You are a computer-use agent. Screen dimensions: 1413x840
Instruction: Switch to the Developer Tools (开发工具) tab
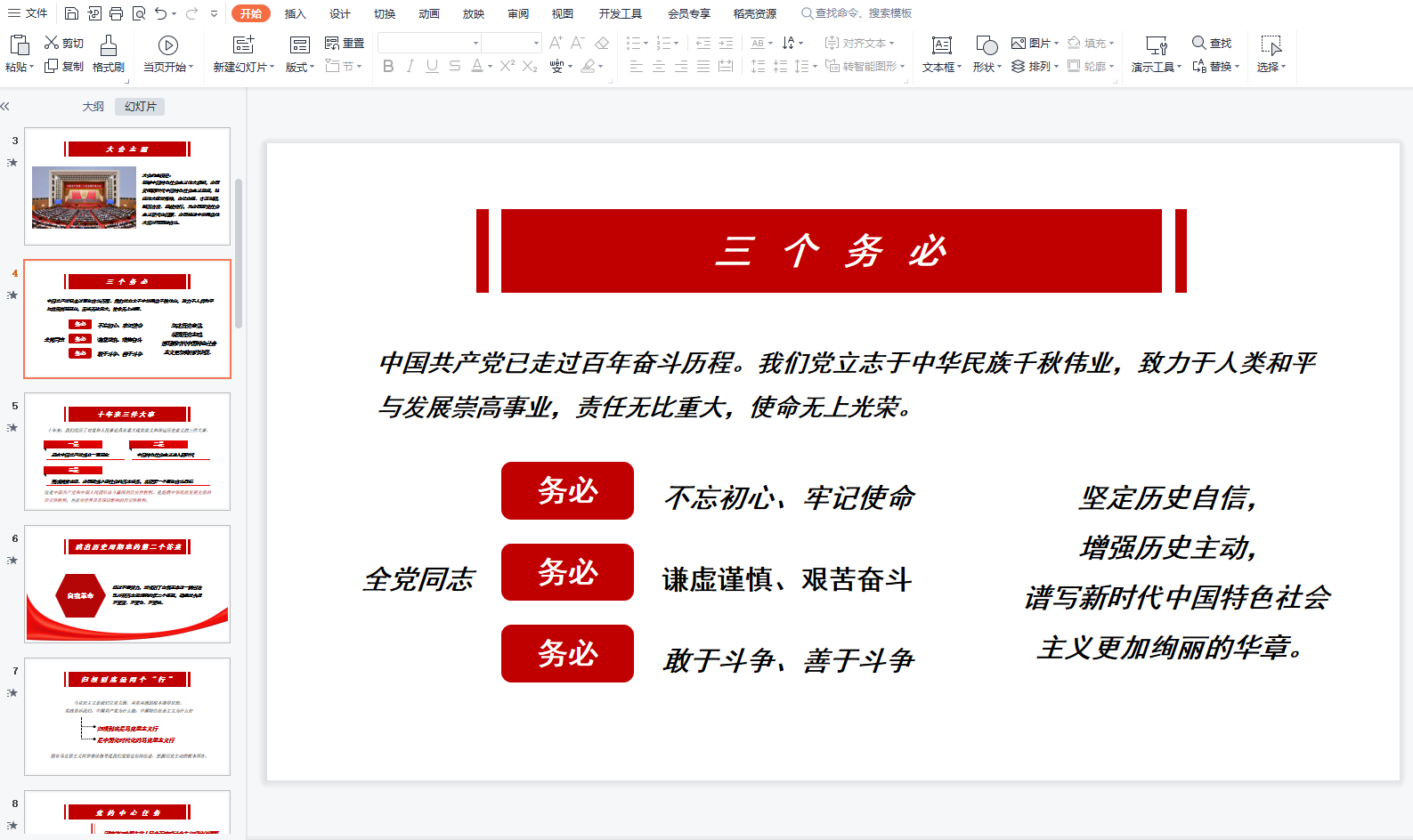point(621,13)
